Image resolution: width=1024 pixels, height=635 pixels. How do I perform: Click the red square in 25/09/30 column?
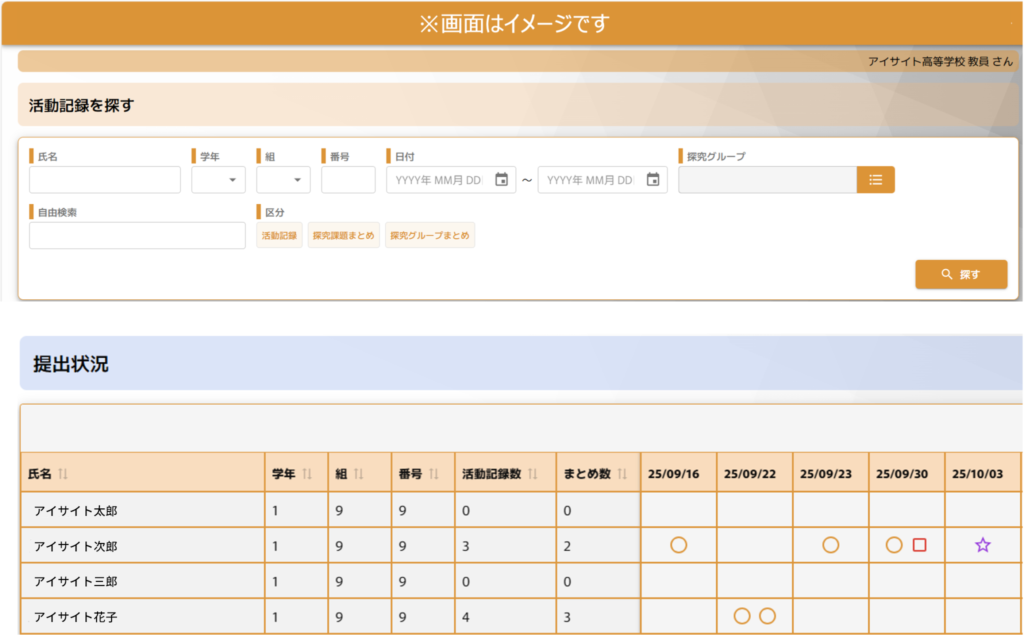pos(920,545)
